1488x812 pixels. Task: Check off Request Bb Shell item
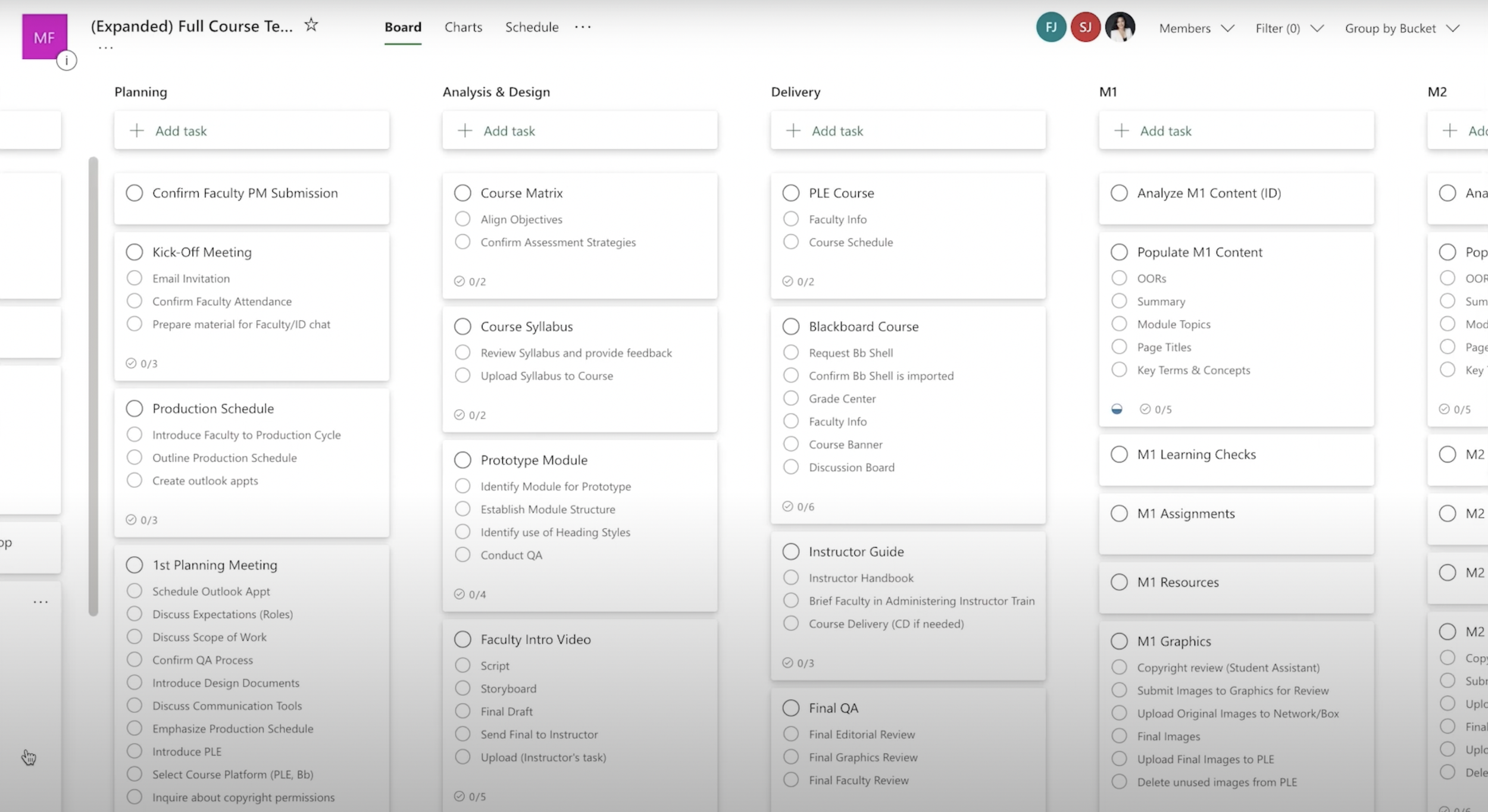791,352
